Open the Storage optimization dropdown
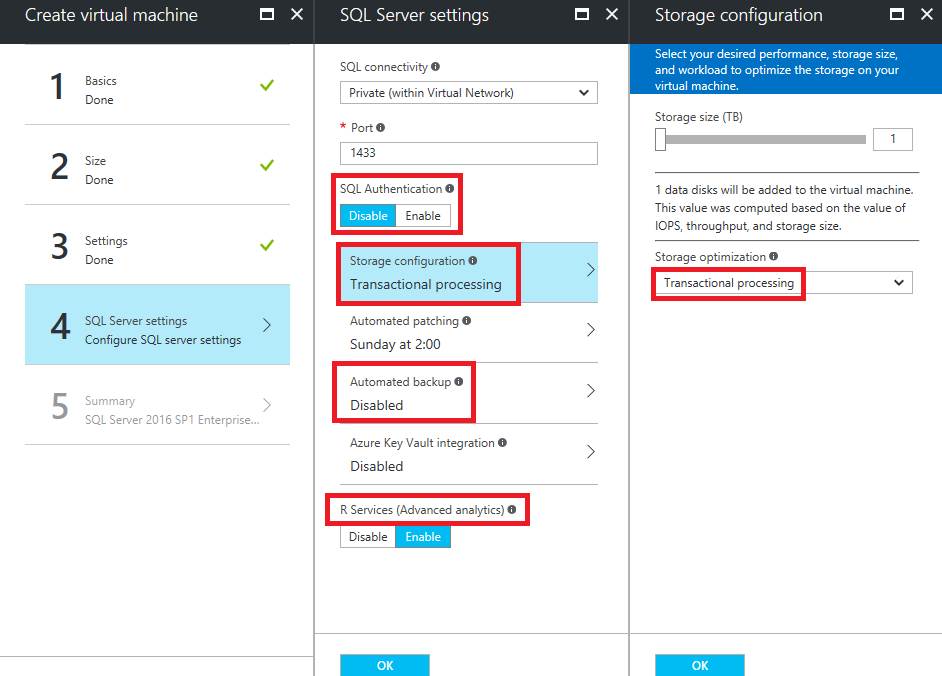The height and width of the screenshot is (676, 942). (783, 282)
